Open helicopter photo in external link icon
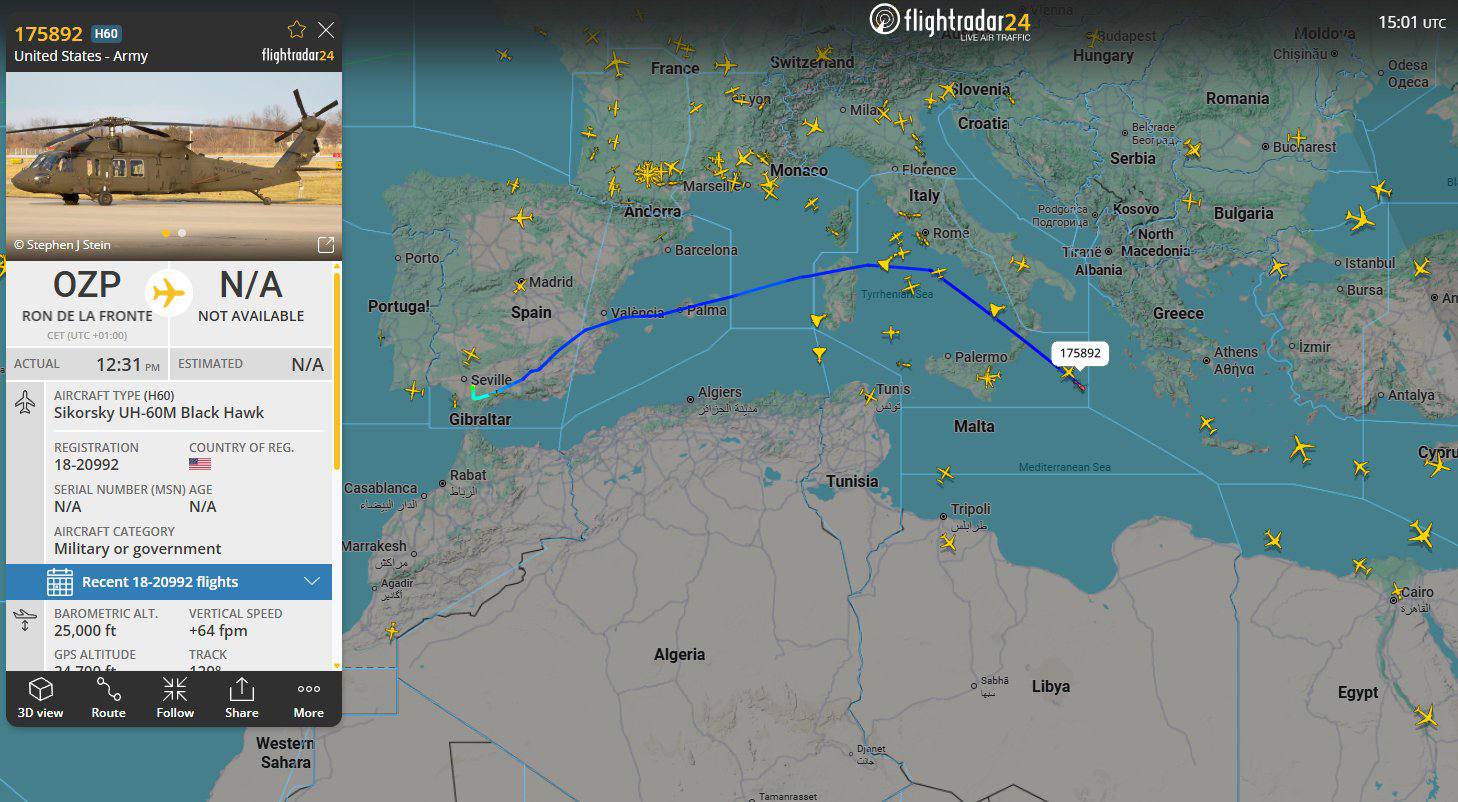1458x802 pixels. click(325, 245)
